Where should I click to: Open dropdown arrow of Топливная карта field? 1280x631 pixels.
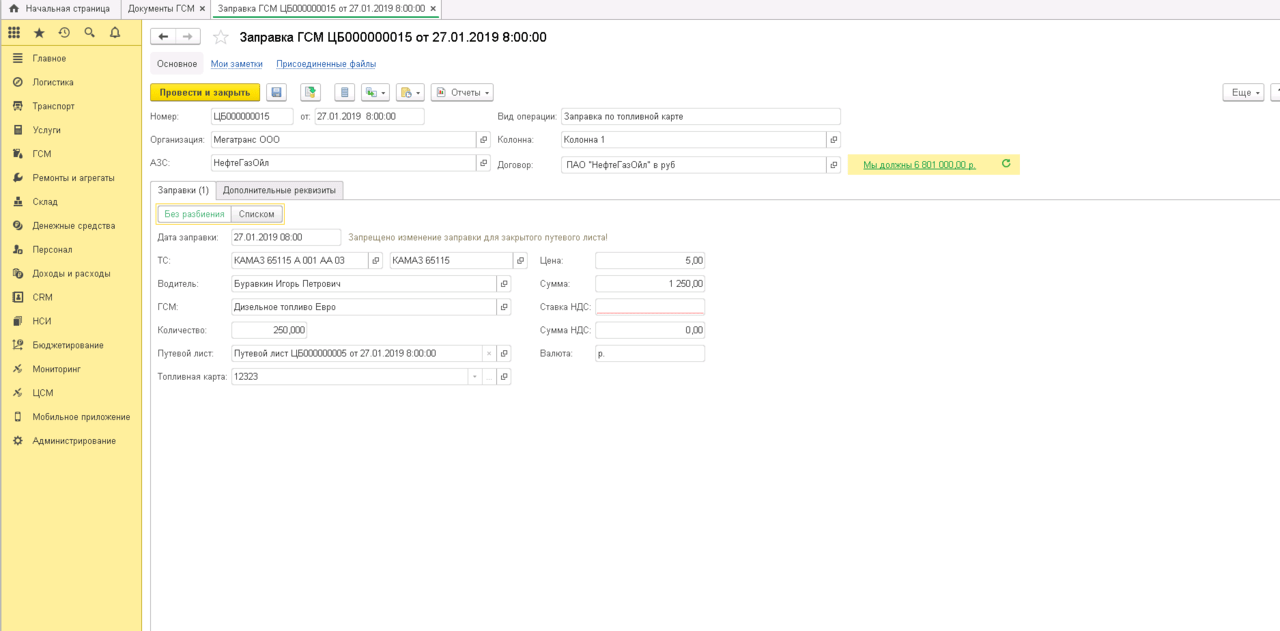(x=474, y=377)
